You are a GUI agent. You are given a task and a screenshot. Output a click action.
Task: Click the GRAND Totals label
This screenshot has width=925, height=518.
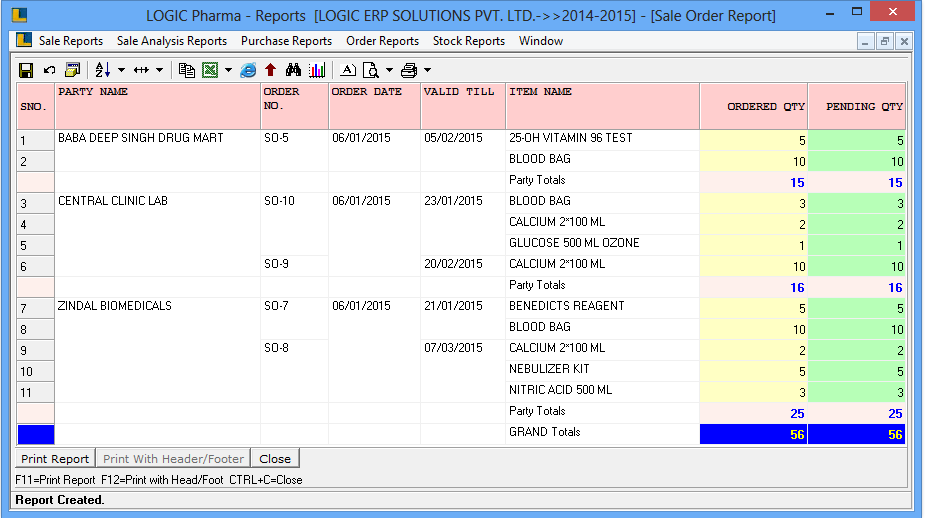[x=544, y=432]
